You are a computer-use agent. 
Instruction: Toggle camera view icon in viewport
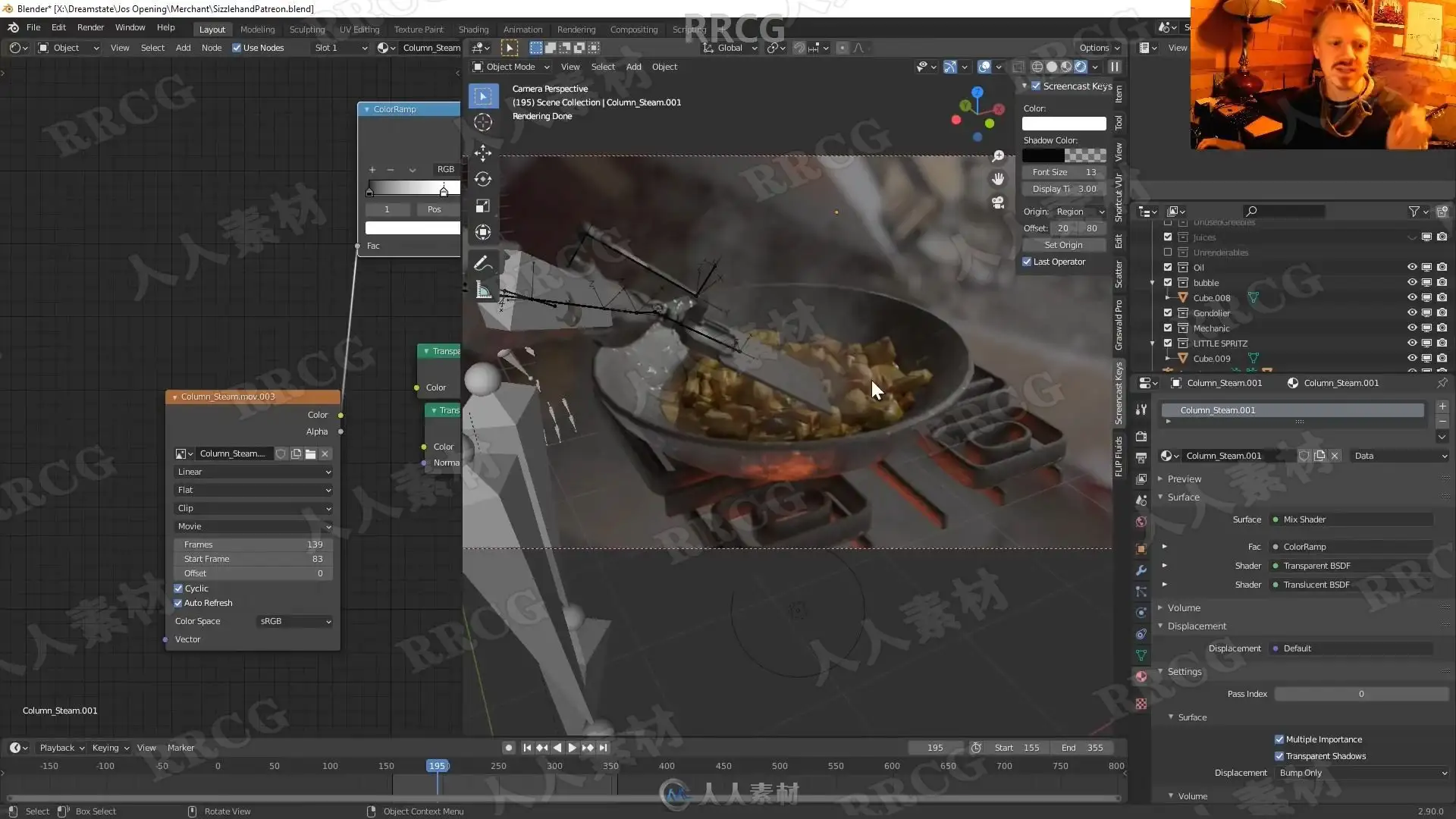998,202
